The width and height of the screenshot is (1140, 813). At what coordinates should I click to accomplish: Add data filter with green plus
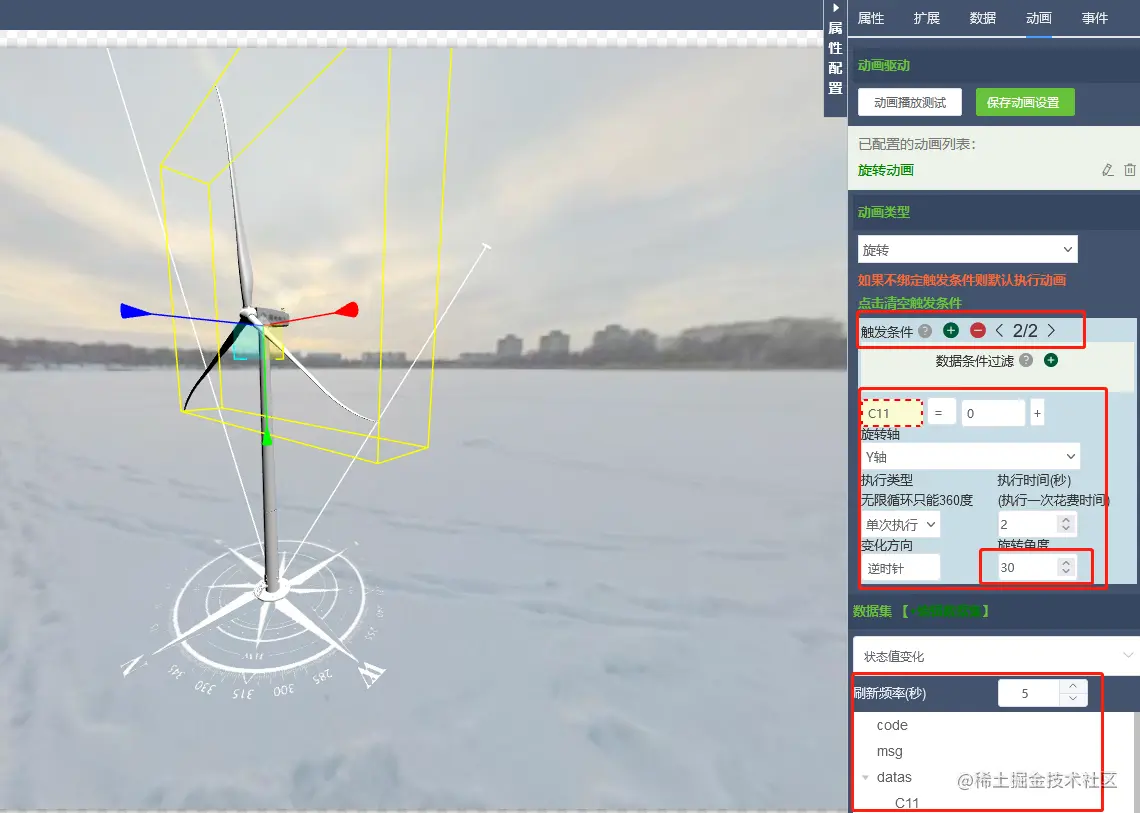(x=1051, y=360)
